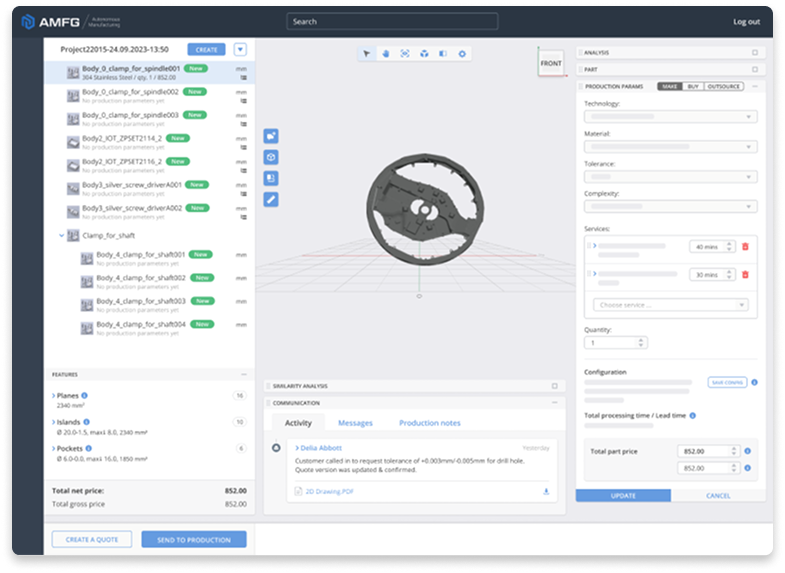This screenshot has height=573, width=785.
Task: Expand the Pockets feature
Action: (x=54, y=448)
